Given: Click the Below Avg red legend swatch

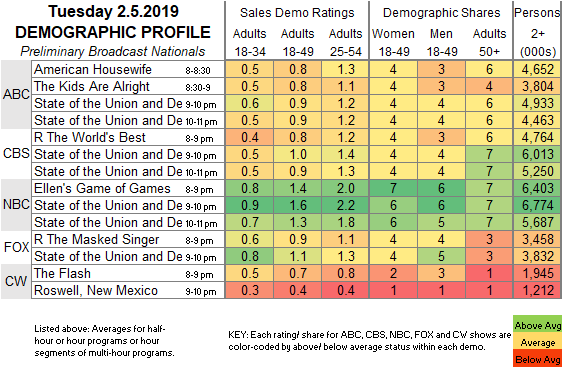Looking at the screenshot, I should pos(537,359).
